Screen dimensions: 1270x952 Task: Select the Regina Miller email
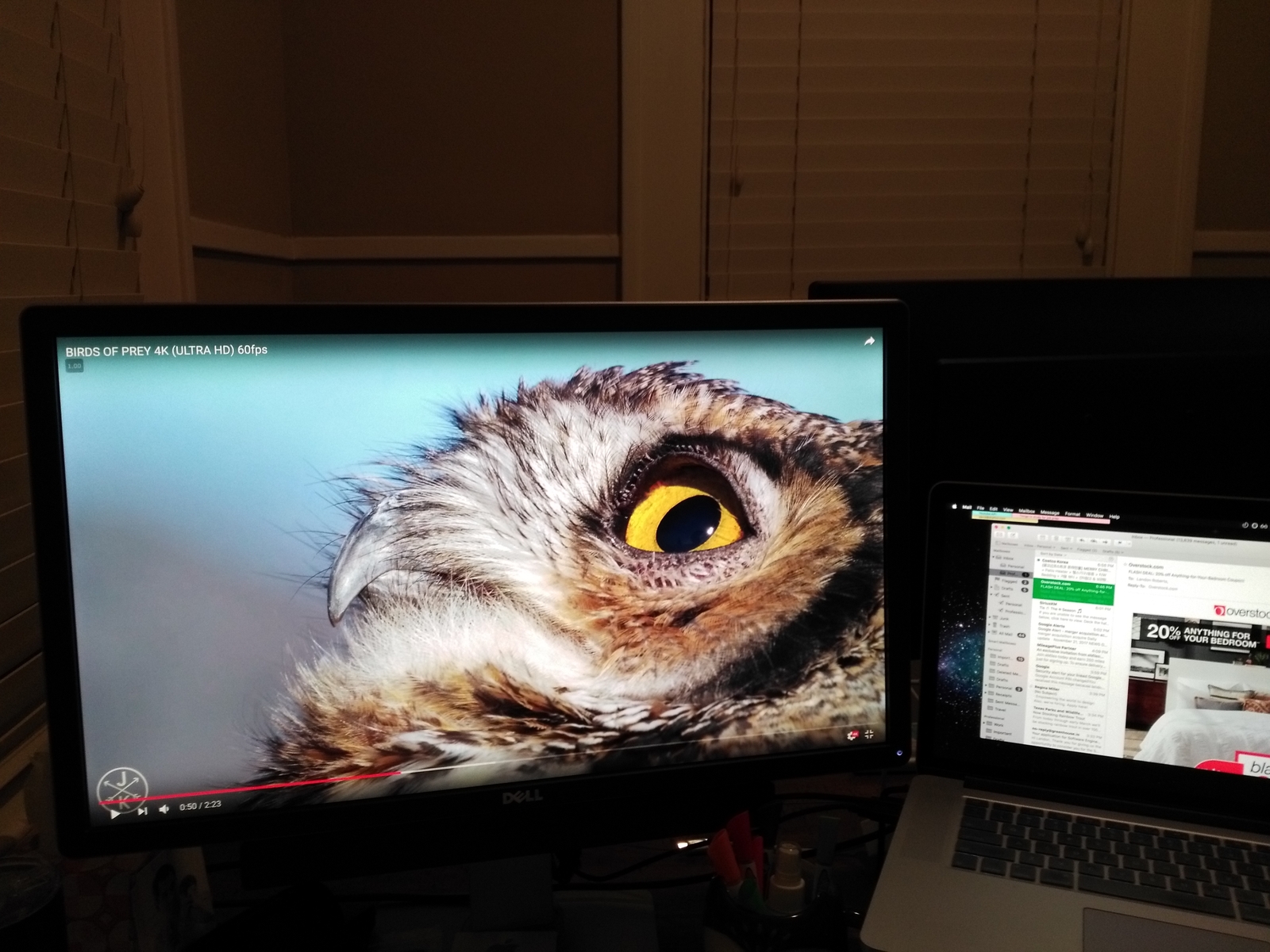1068,696
